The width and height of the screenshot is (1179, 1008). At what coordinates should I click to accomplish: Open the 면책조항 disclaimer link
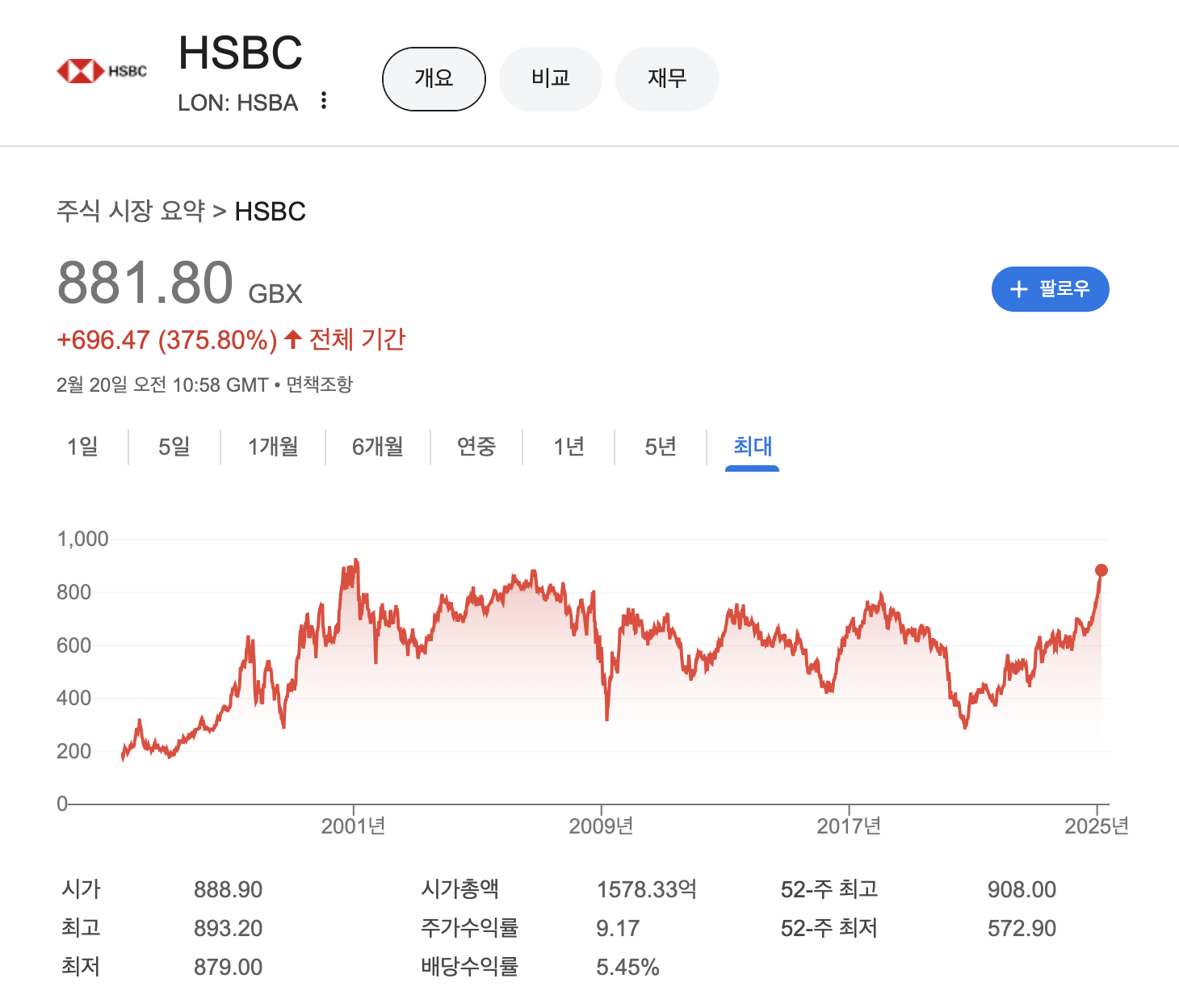(320, 384)
